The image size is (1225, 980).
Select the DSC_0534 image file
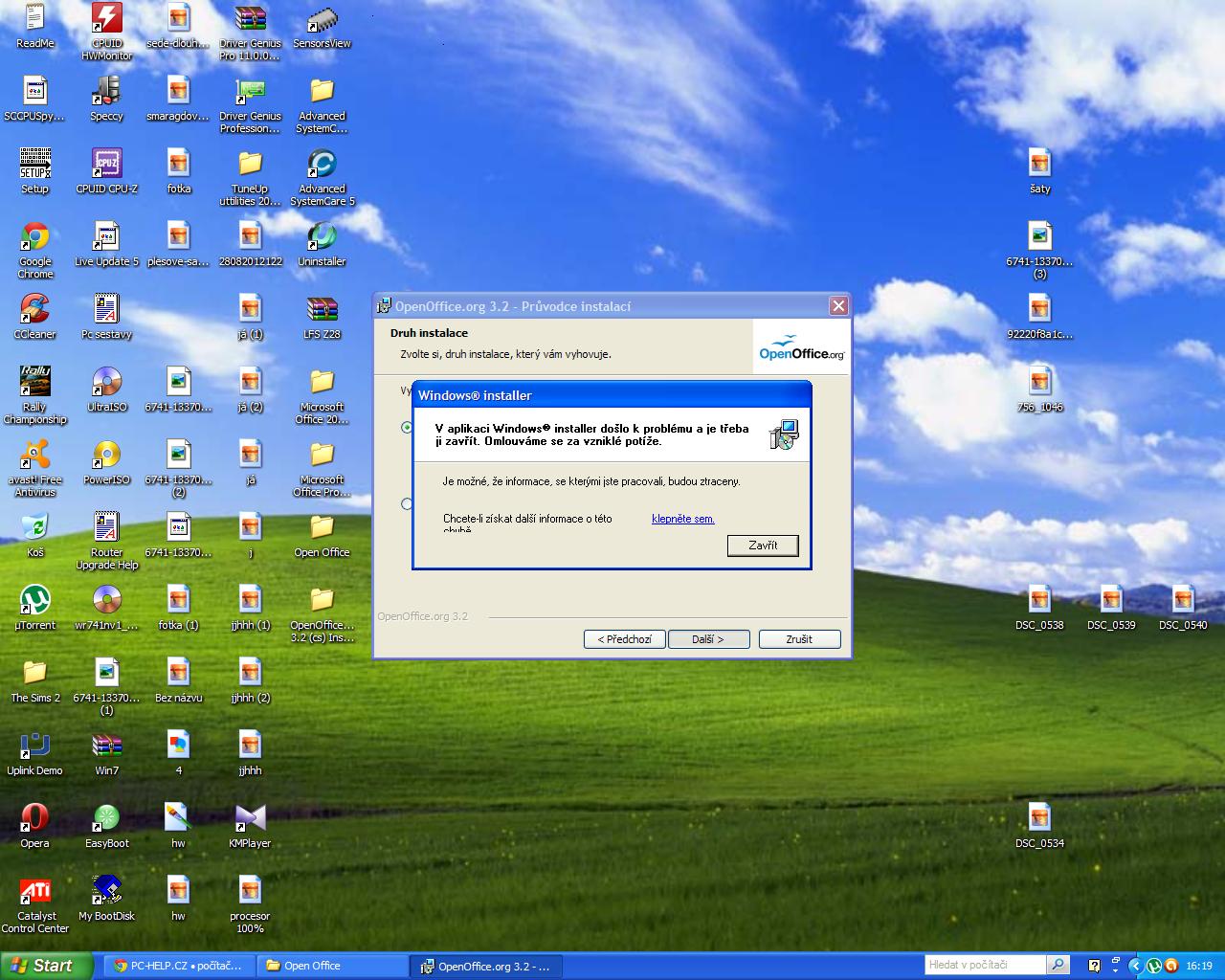click(1040, 826)
